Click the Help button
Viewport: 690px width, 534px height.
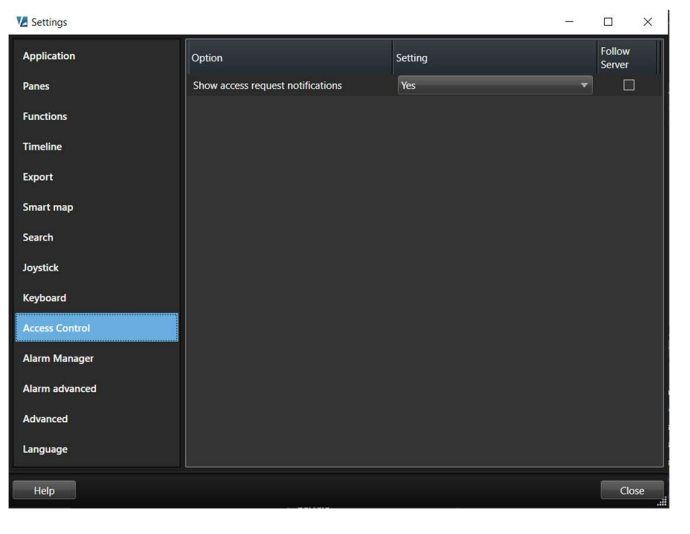(x=44, y=490)
